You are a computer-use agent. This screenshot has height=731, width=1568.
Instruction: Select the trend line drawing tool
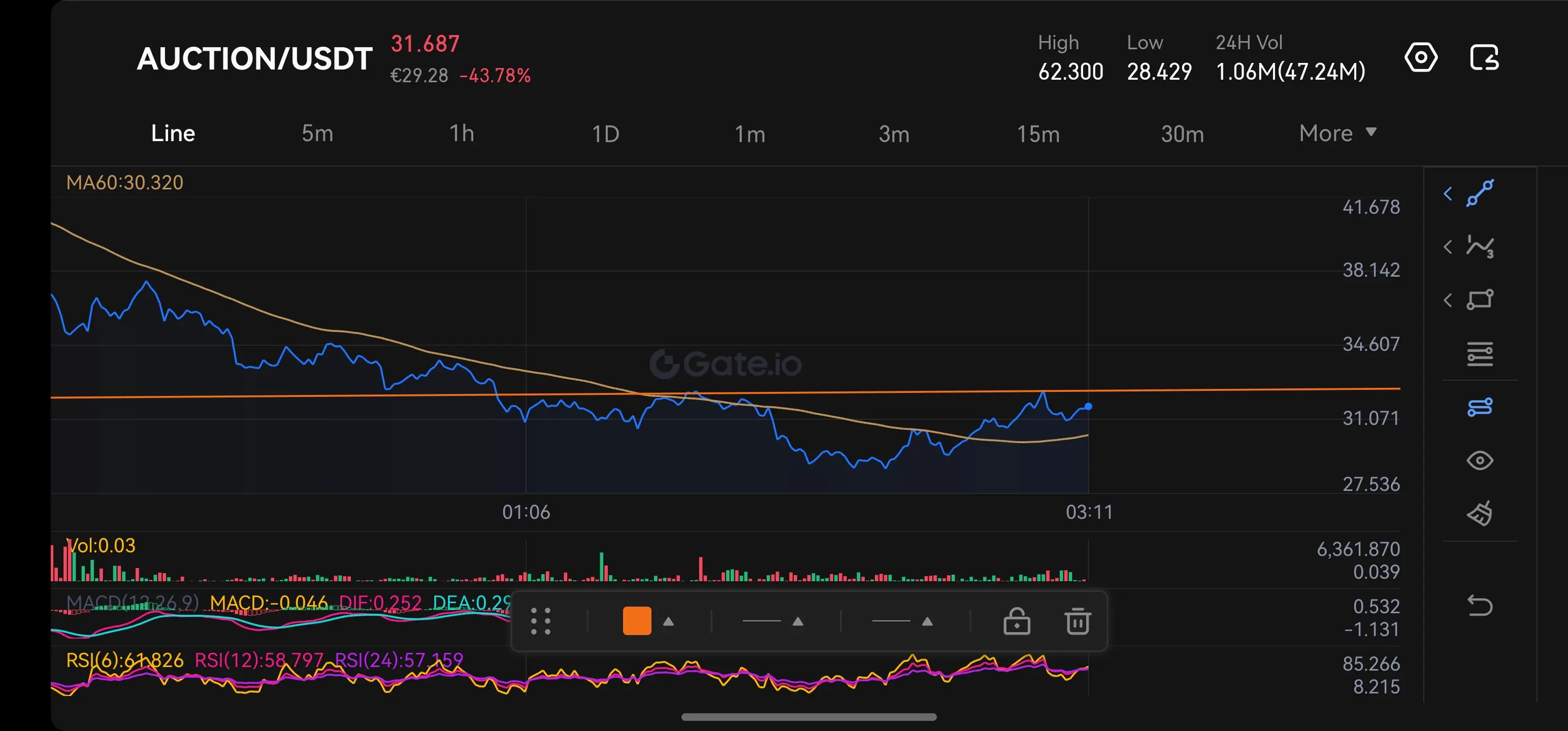(1480, 193)
